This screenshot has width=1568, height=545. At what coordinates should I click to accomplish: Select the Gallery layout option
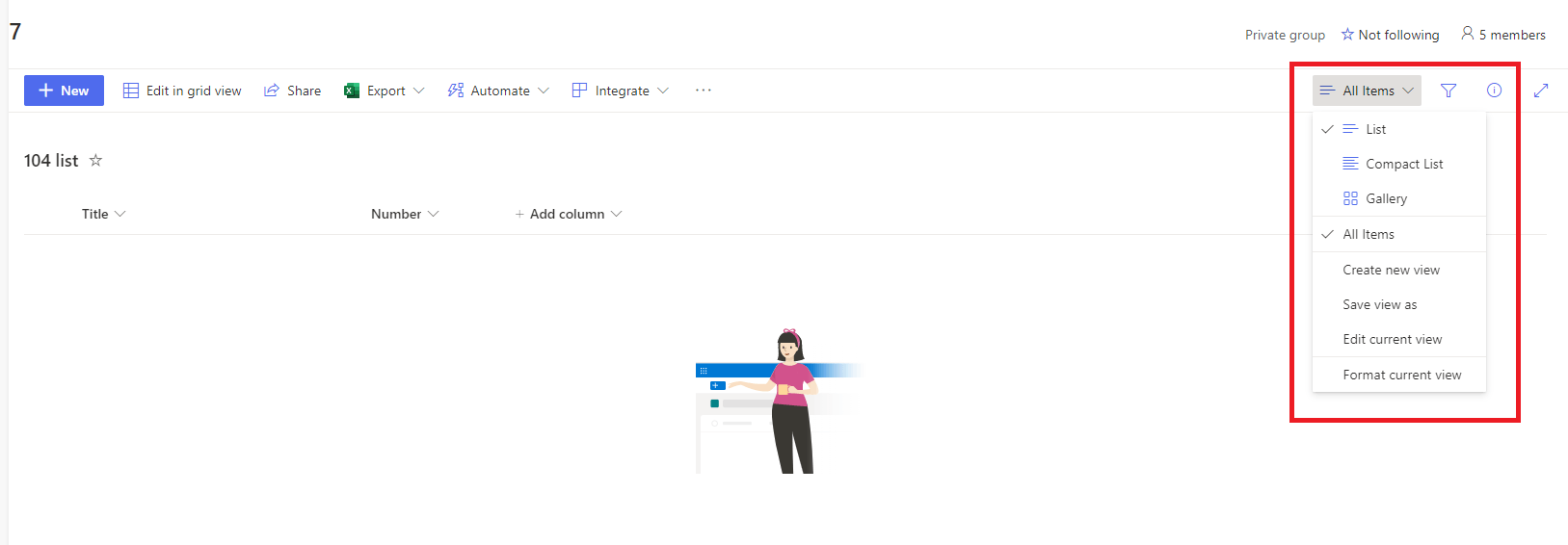[1399, 198]
